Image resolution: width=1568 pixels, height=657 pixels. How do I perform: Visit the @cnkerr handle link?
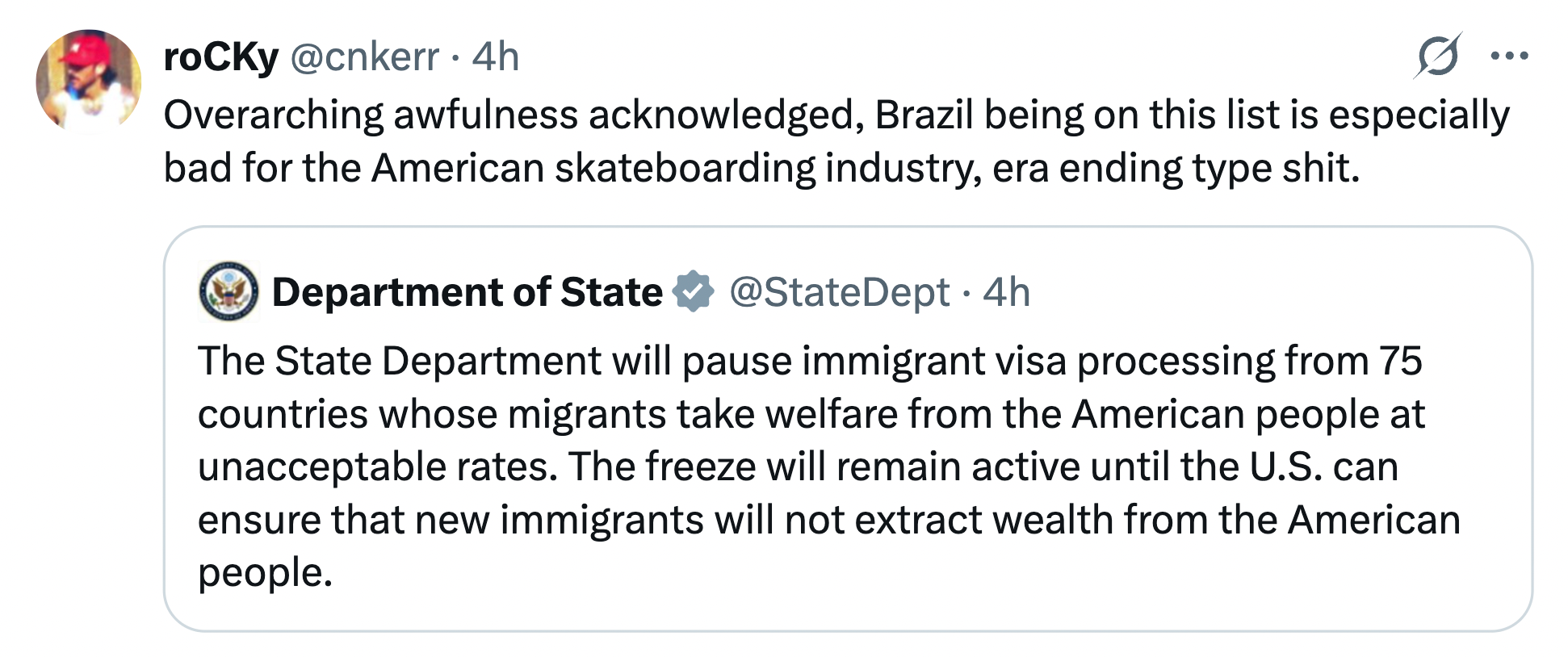(364, 57)
